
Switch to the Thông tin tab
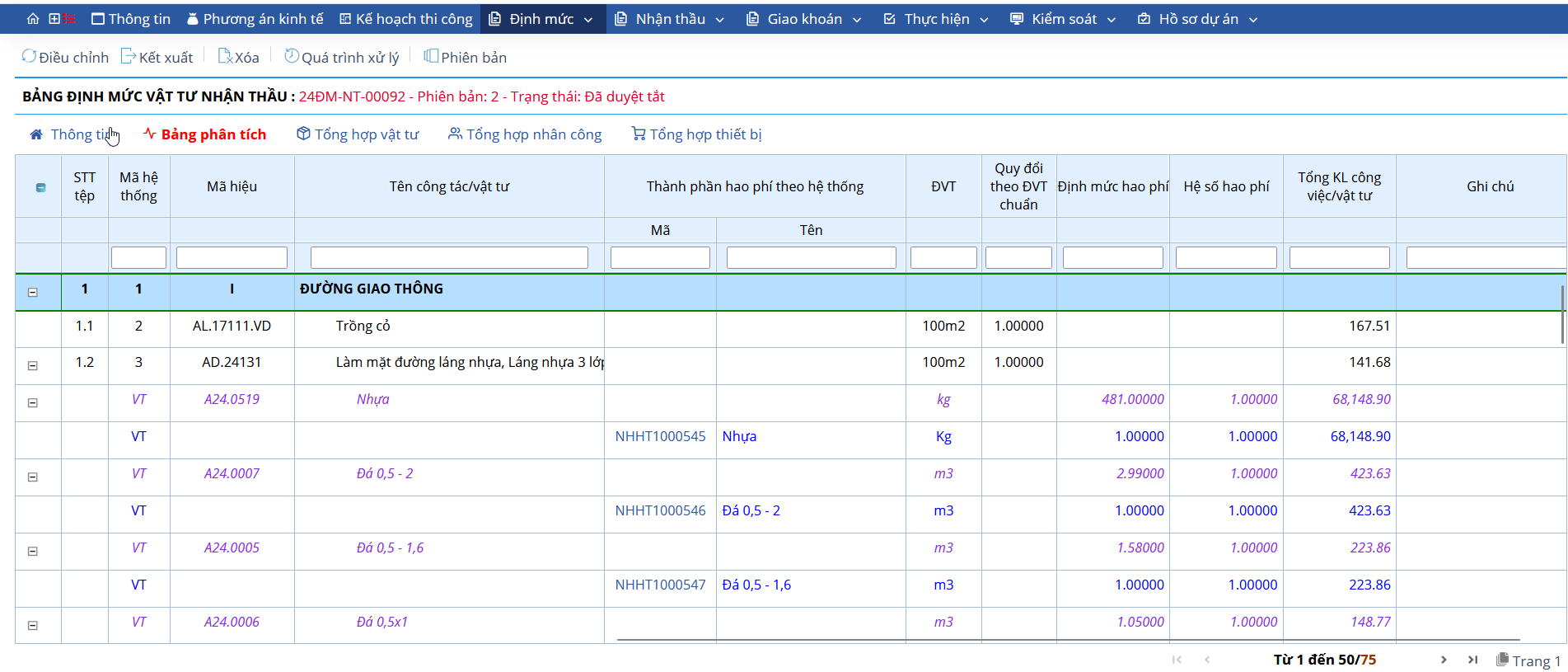pos(73,134)
